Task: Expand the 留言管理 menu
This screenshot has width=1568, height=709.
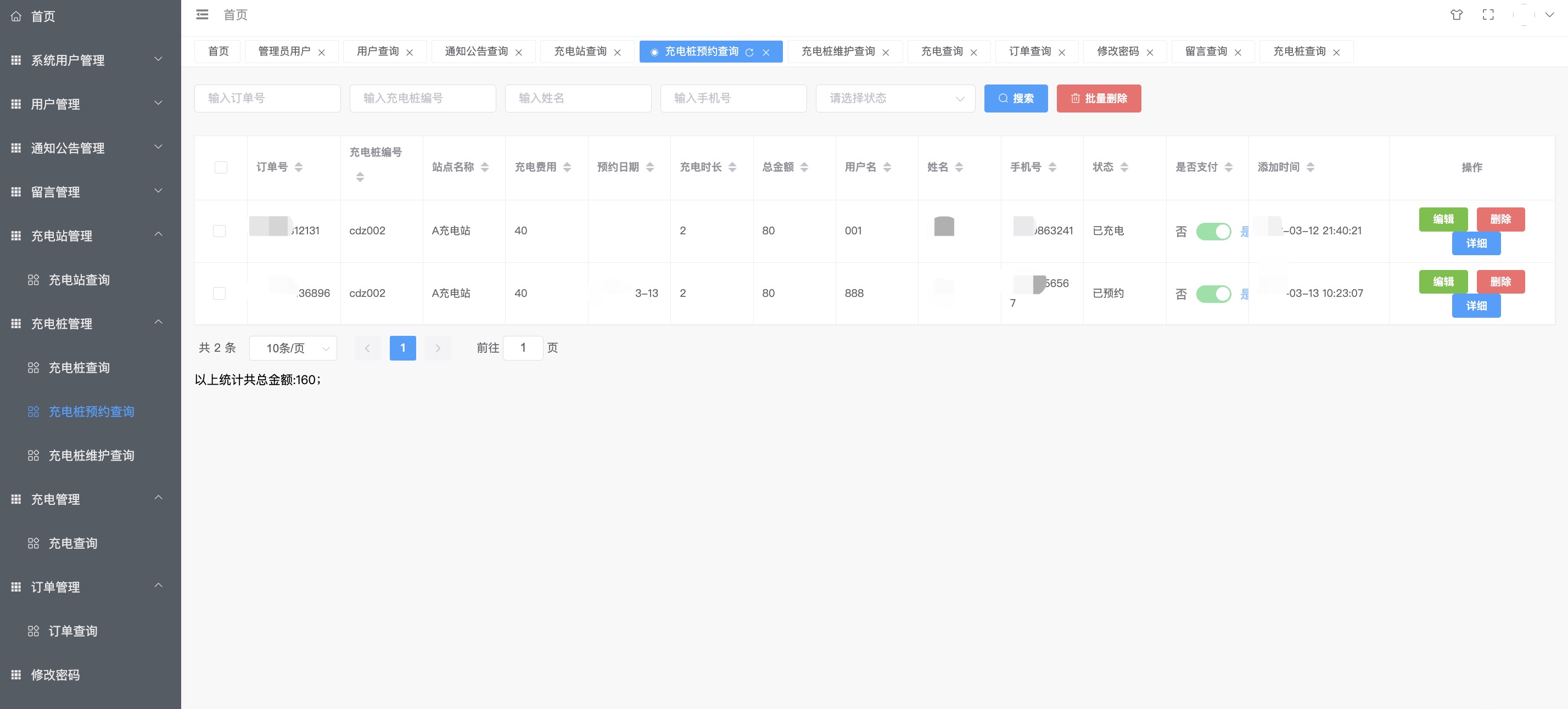Action: click(x=90, y=191)
